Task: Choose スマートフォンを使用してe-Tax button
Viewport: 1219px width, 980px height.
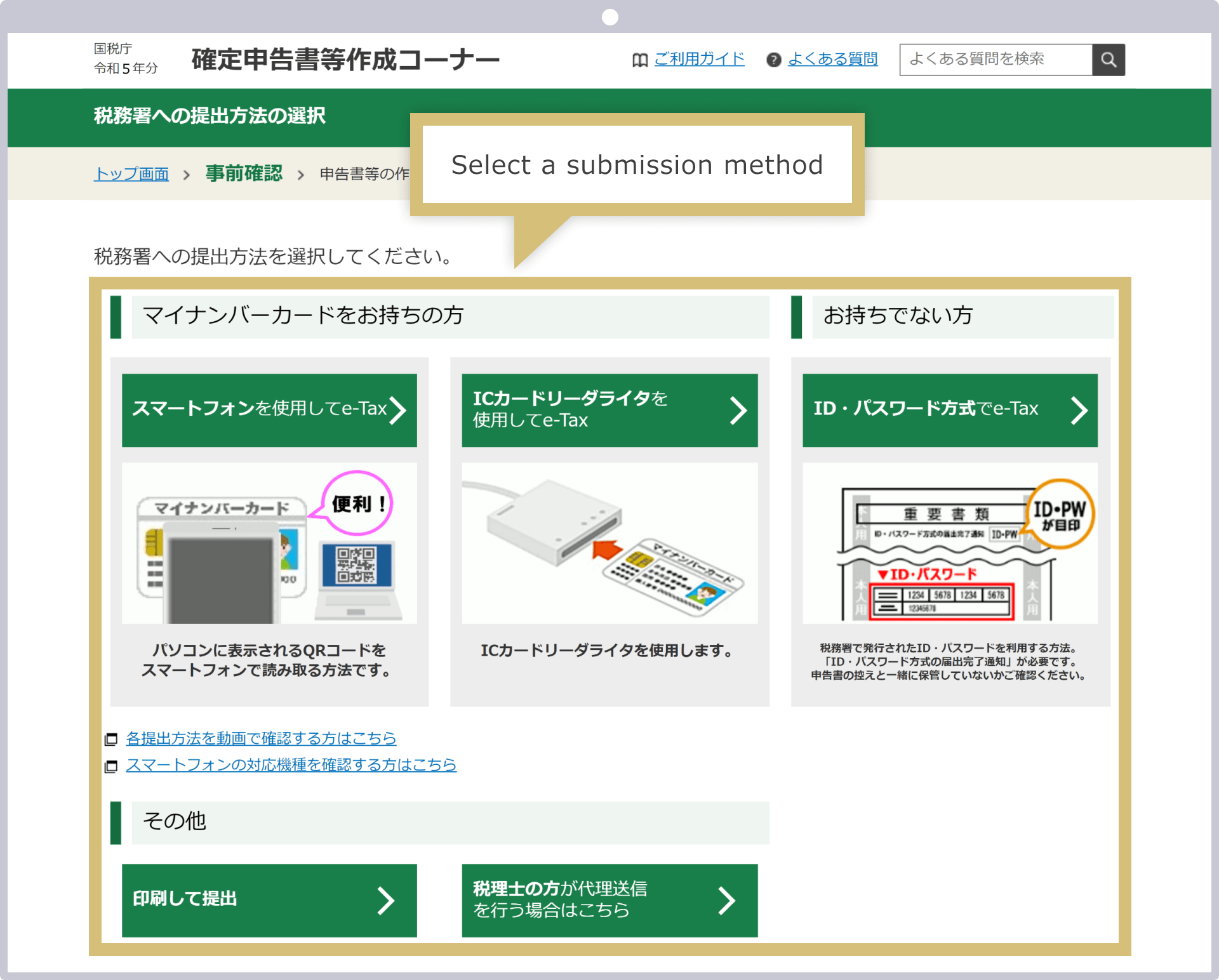Action: pos(269,410)
